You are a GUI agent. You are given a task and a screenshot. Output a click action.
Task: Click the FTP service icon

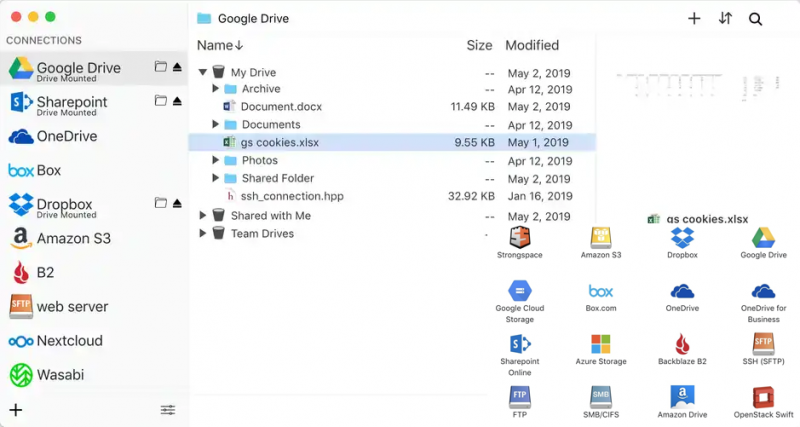519,397
